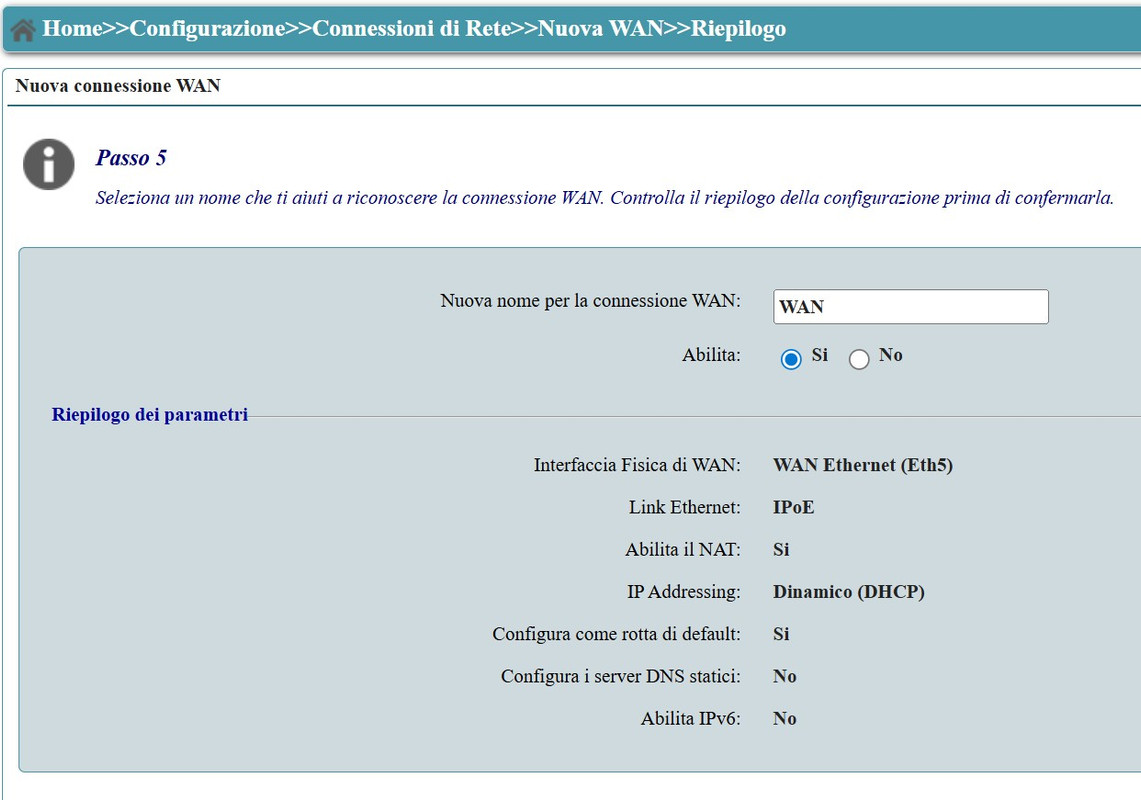Click the 'Passo 5' step title
The height and width of the screenshot is (800, 1141).
point(131,158)
